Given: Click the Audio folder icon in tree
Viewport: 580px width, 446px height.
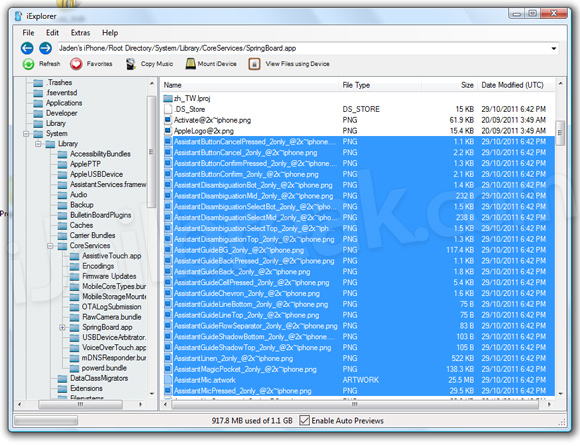Looking at the screenshot, I should point(63,195).
